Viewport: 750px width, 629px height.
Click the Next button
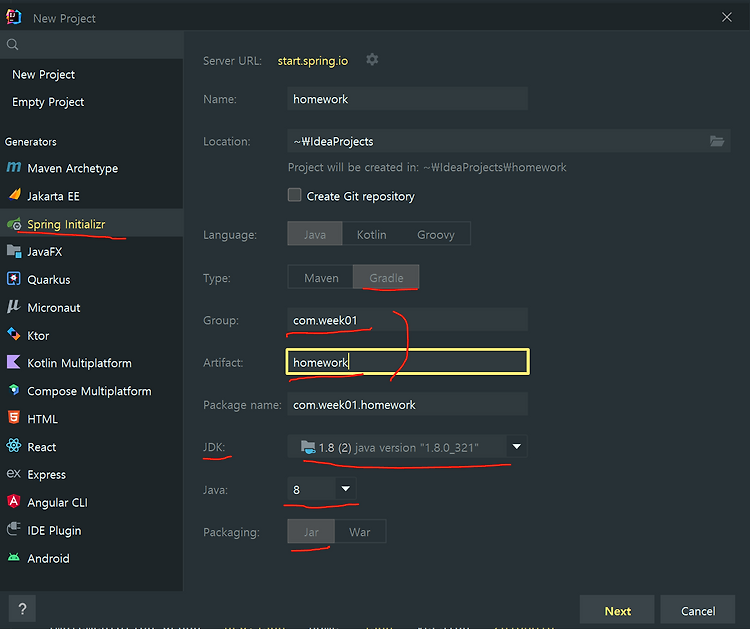(x=617, y=611)
